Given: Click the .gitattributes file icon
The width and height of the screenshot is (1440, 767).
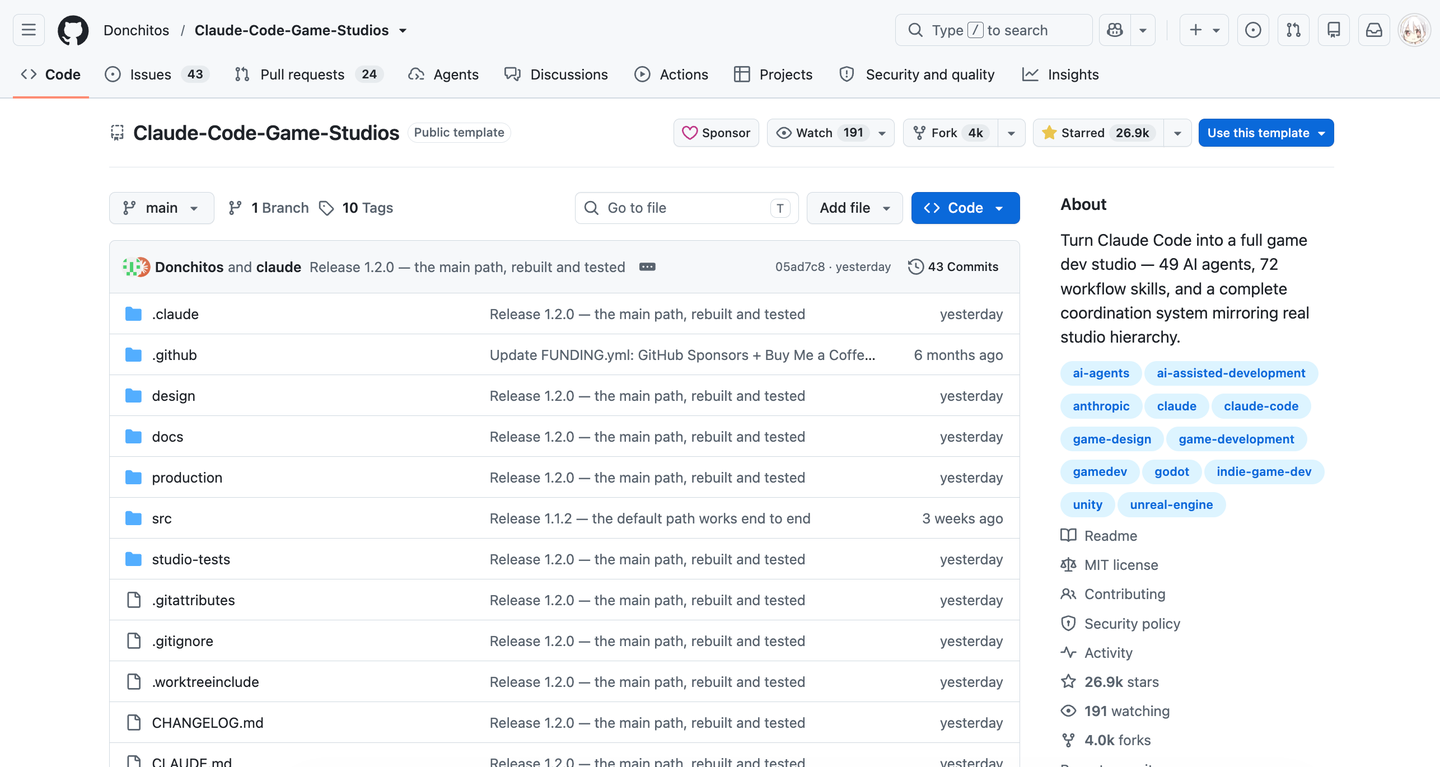Looking at the screenshot, I should tap(133, 600).
